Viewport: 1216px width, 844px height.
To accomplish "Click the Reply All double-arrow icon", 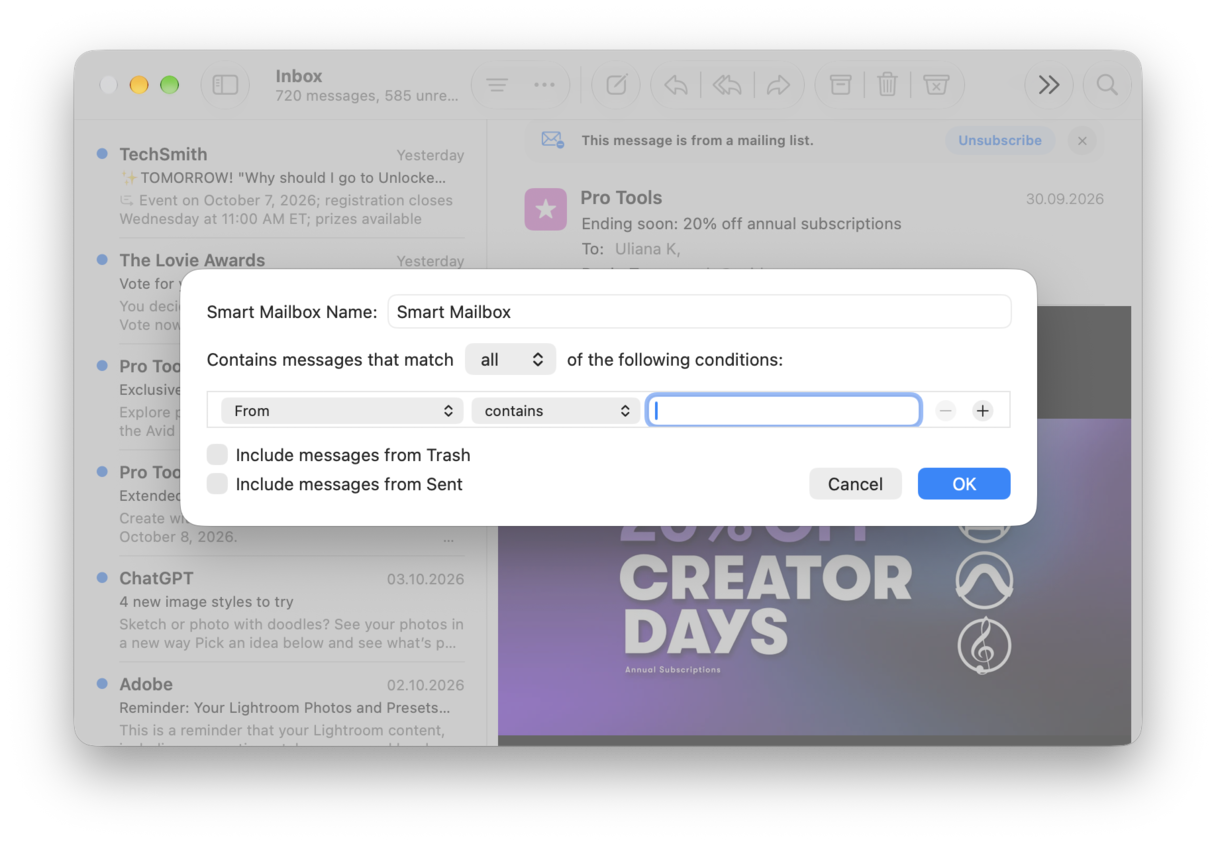I will click(727, 85).
